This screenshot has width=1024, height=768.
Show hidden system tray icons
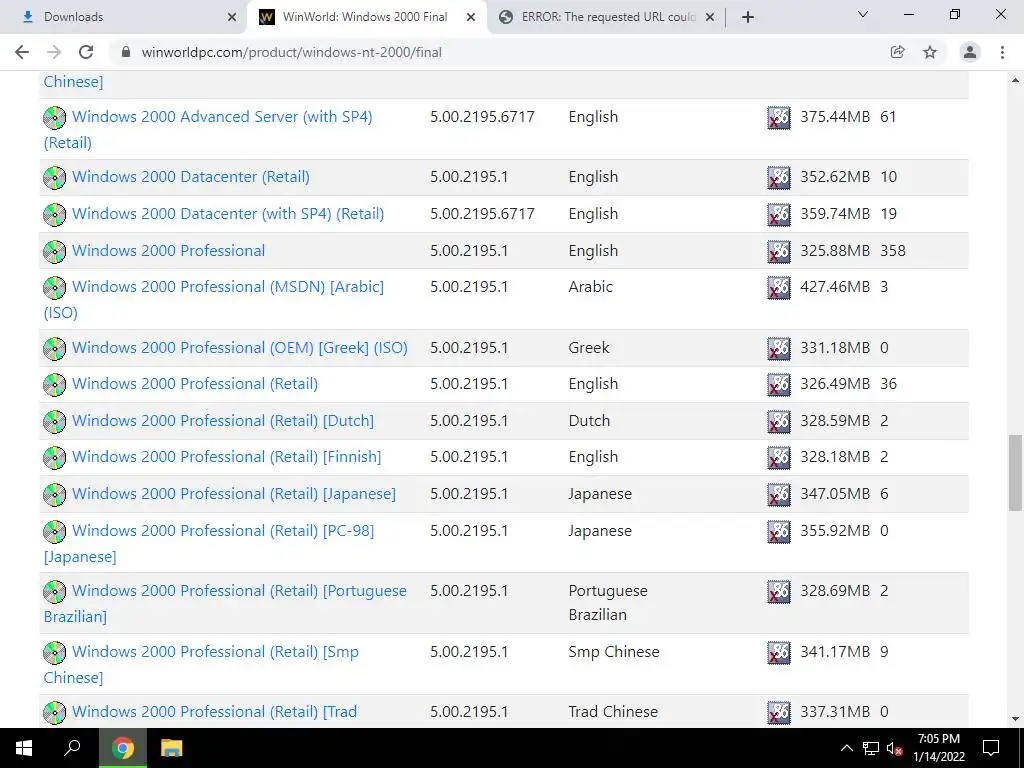(x=846, y=748)
